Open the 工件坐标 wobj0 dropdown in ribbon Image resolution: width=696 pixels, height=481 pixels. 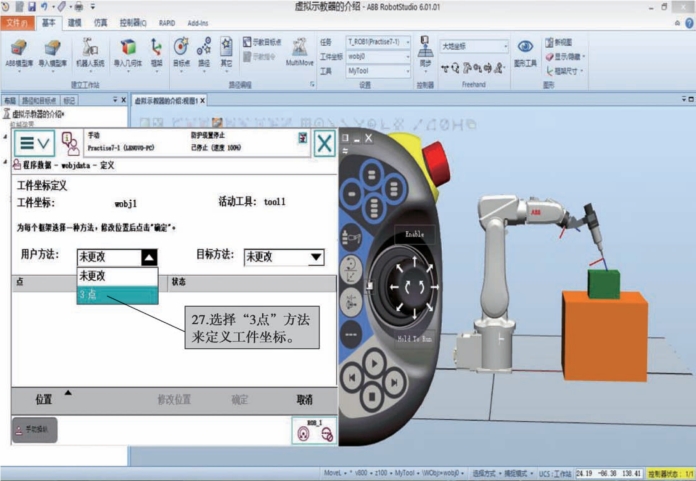pyautogui.click(x=379, y=57)
